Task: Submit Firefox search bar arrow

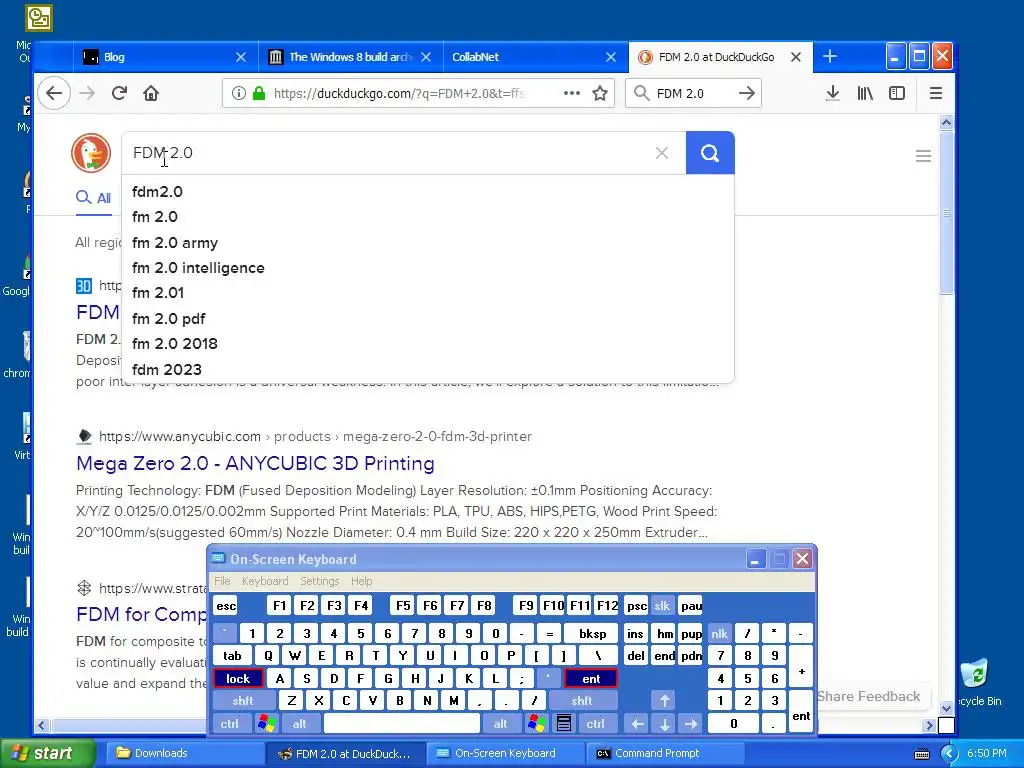Action: (746, 93)
